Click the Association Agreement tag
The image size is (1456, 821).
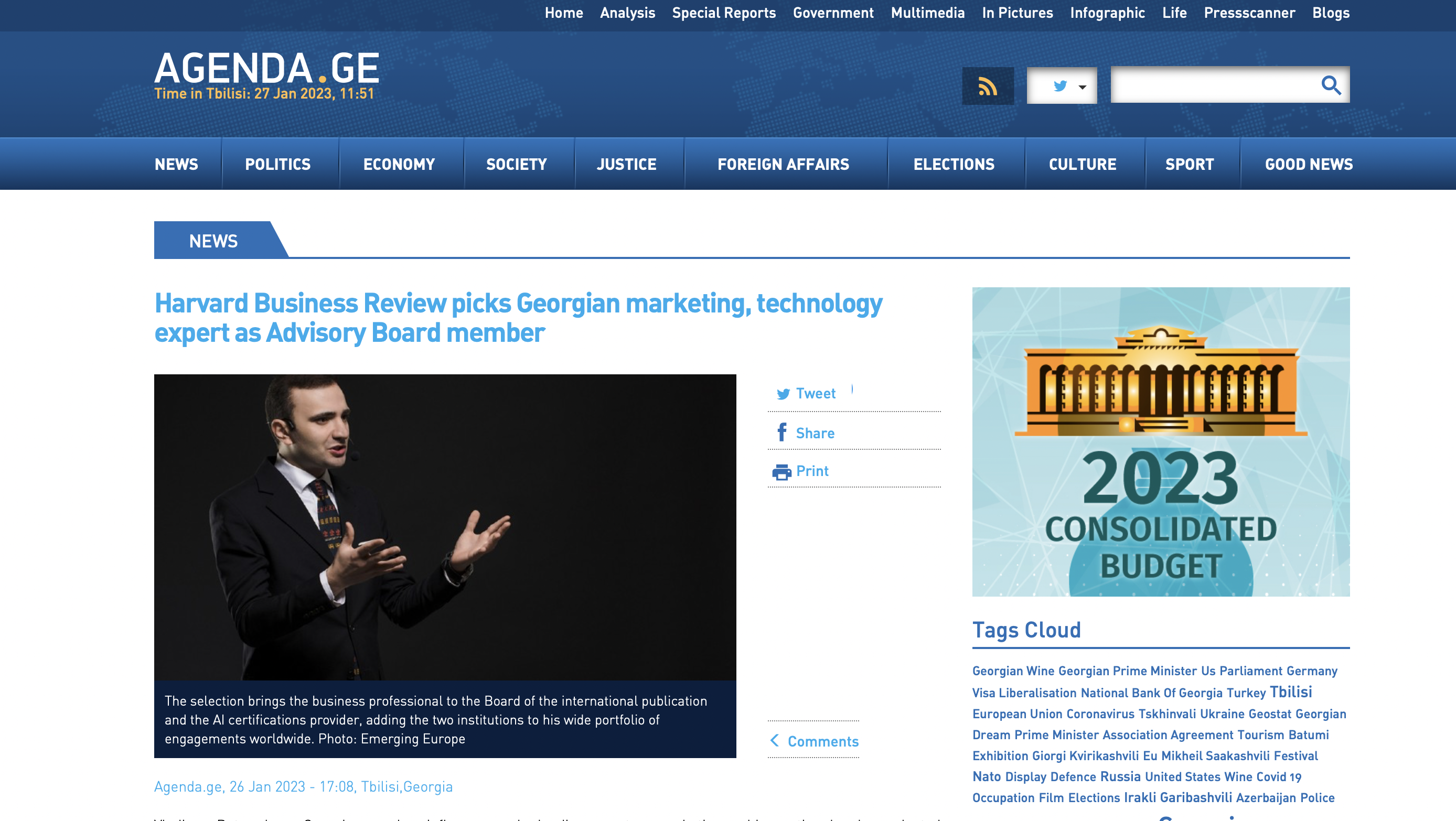(1167, 734)
